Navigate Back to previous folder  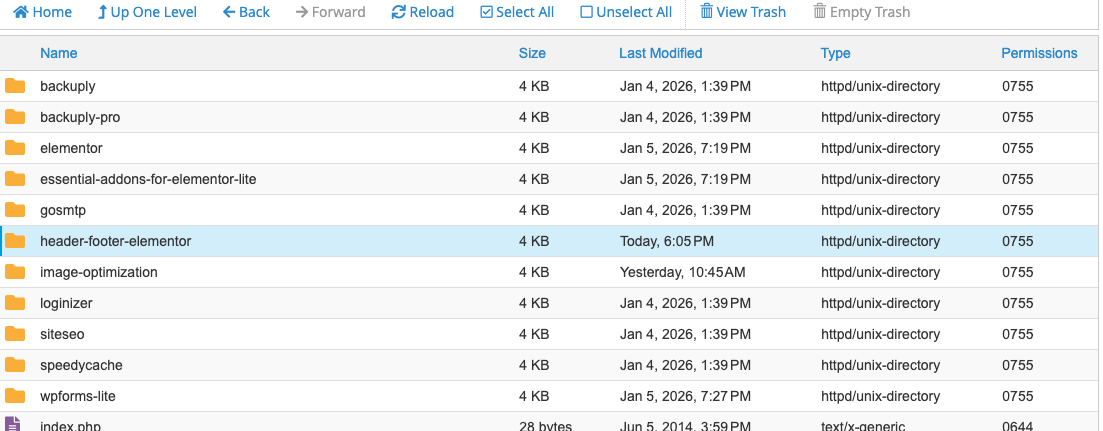[246, 12]
